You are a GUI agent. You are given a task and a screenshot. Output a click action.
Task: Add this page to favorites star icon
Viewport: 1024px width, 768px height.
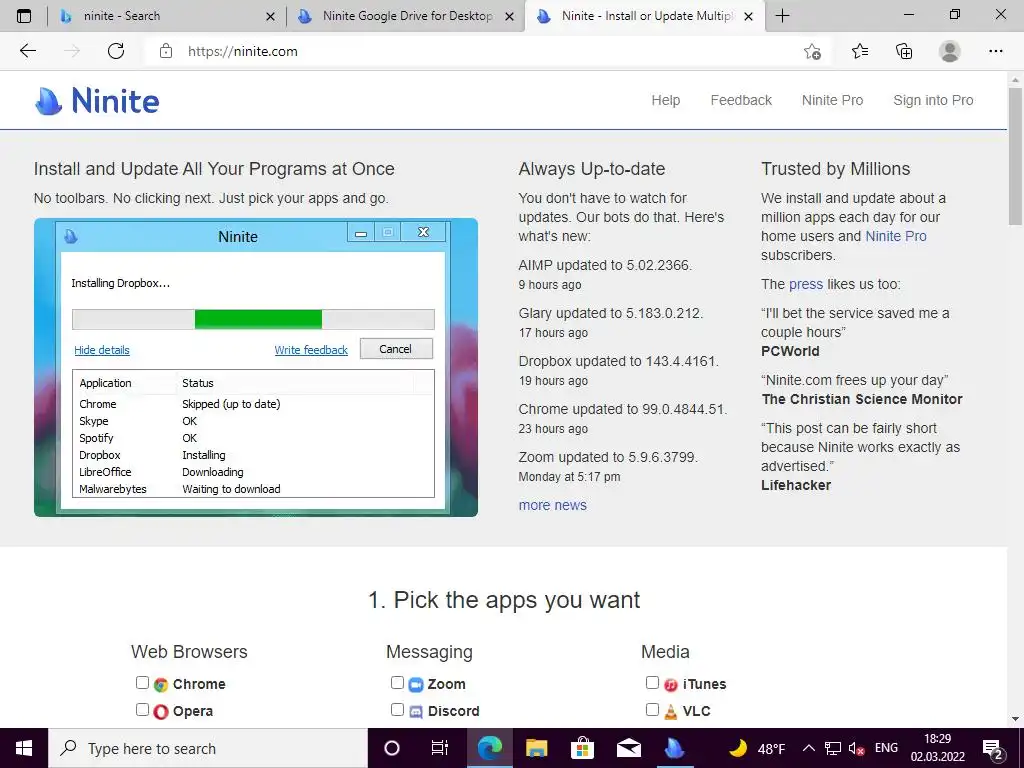pos(812,51)
